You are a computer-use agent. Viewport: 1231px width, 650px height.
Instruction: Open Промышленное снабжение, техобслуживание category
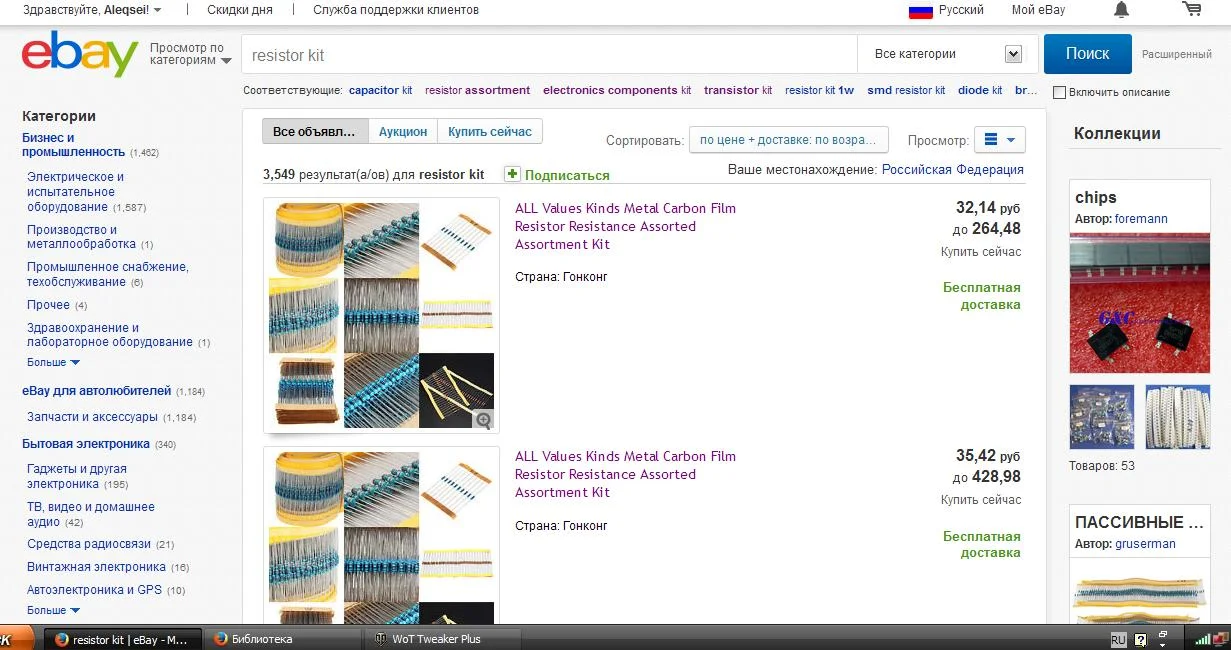tap(108, 274)
